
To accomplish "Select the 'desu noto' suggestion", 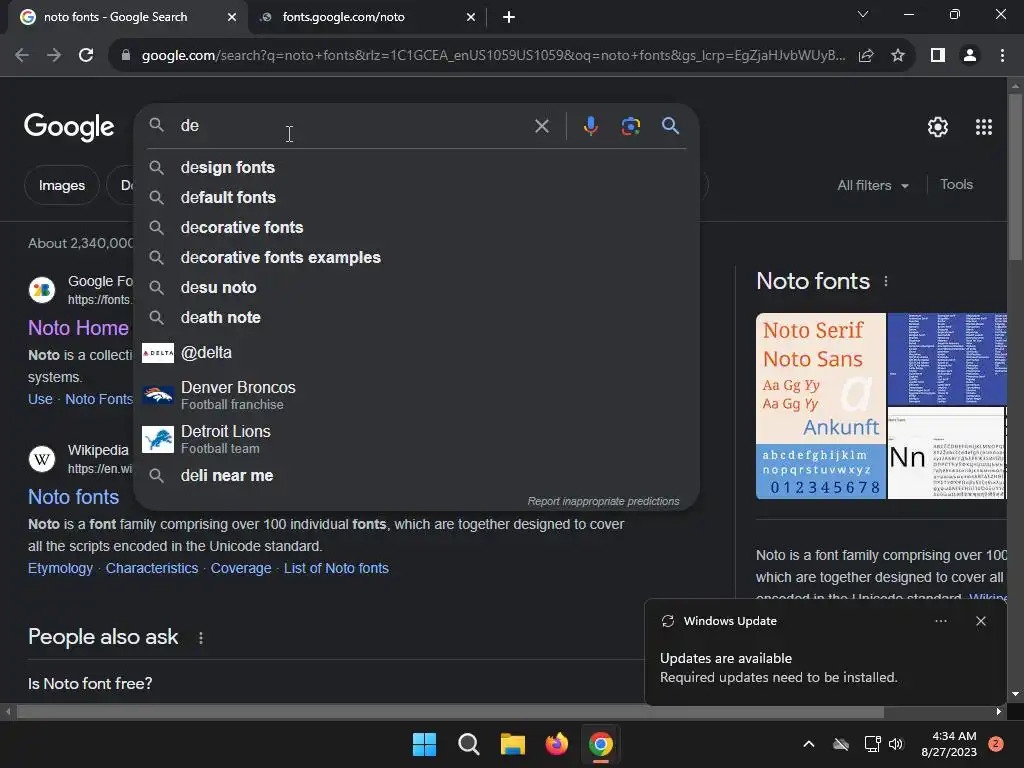I will (x=416, y=288).
